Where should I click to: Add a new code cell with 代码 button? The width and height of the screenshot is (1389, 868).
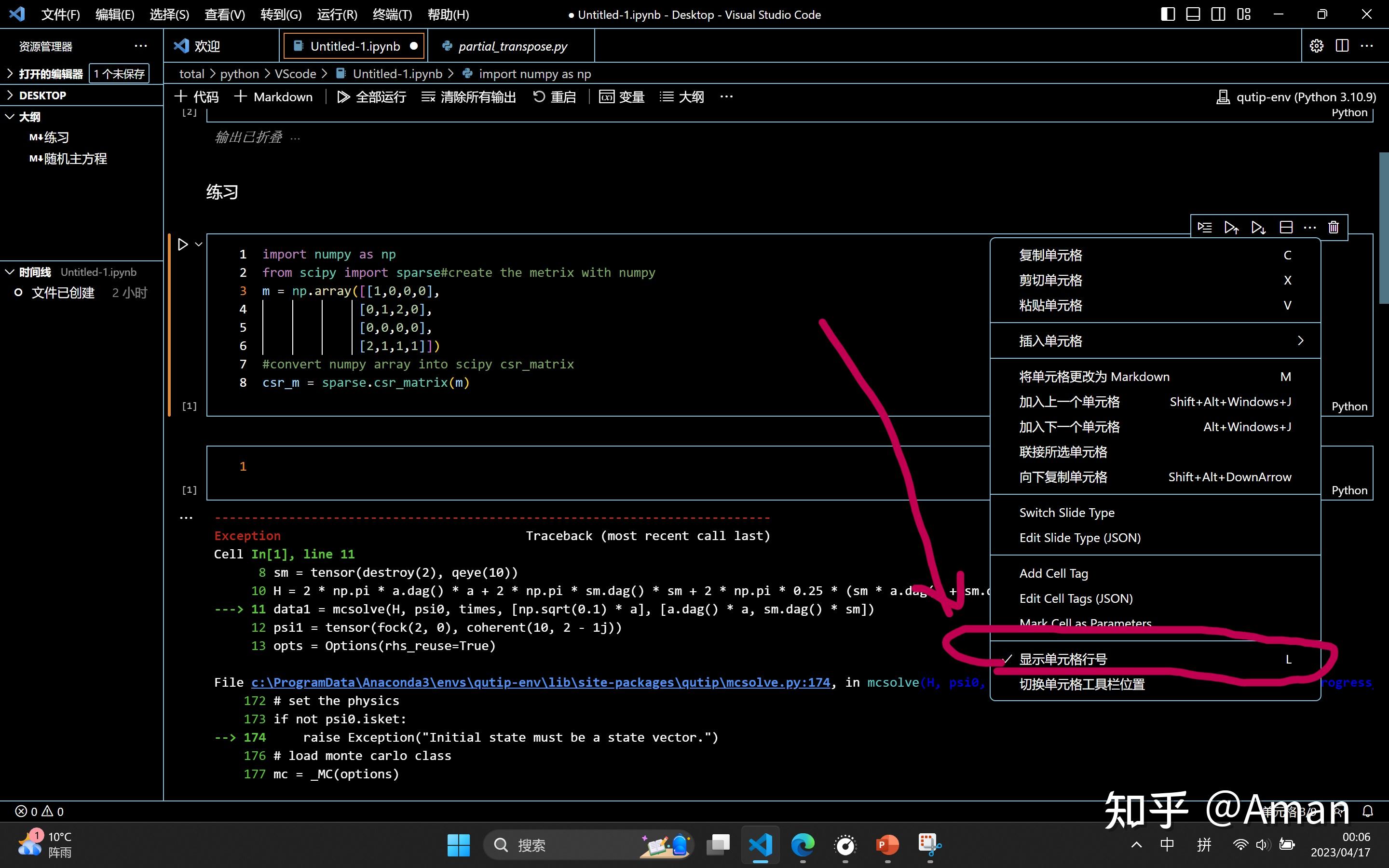pyautogui.click(x=196, y=96)
